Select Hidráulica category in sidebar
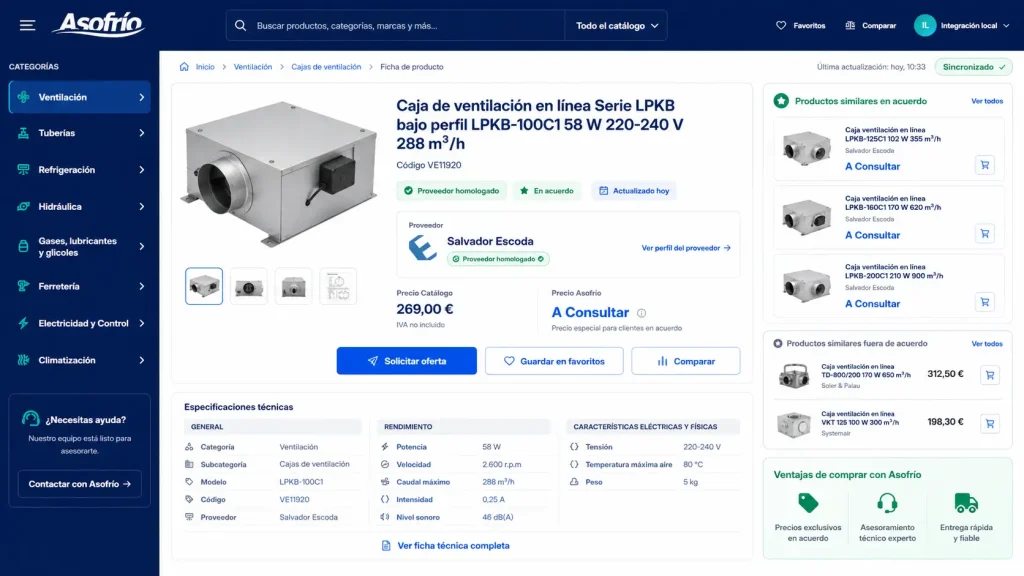This screenshot has height=576, width=1024. 80,206
